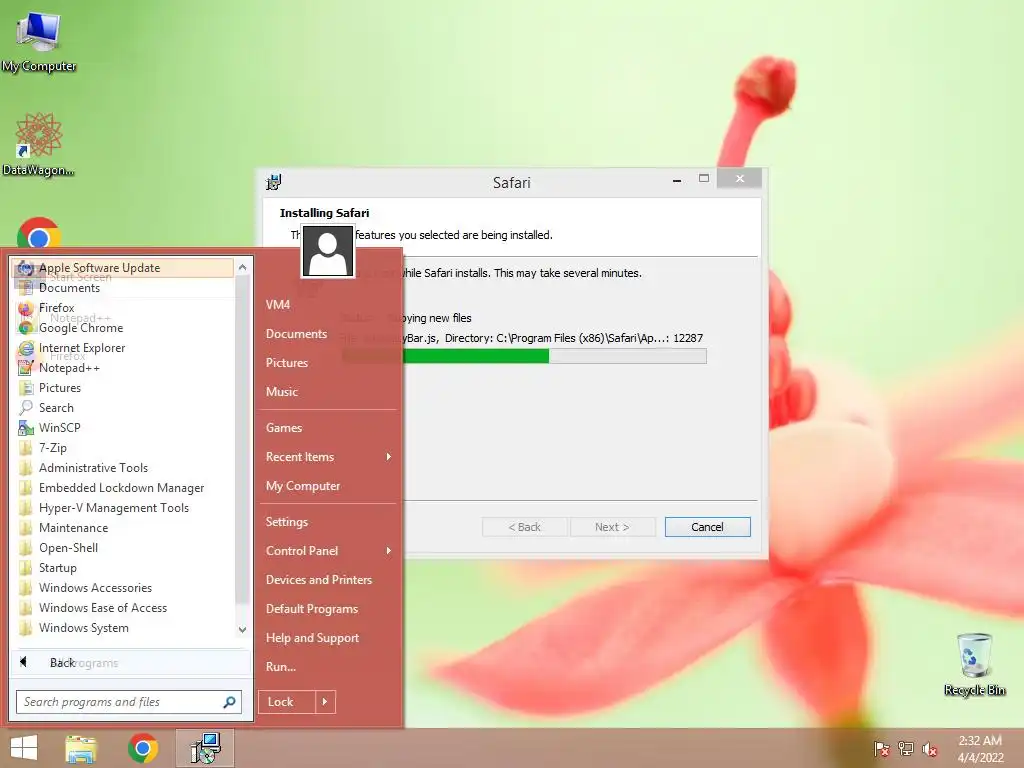Click the Pictures folder icon in programs list
Screen dimensions: 1024x768
(26, 388)
